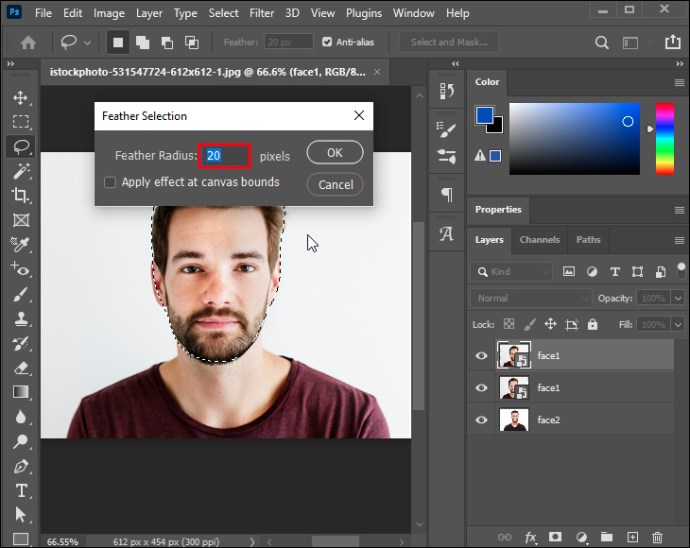Screen dimensions: 690x548
Task: Expand the toolbox double-arrow
Action: [x=10, y=64]
